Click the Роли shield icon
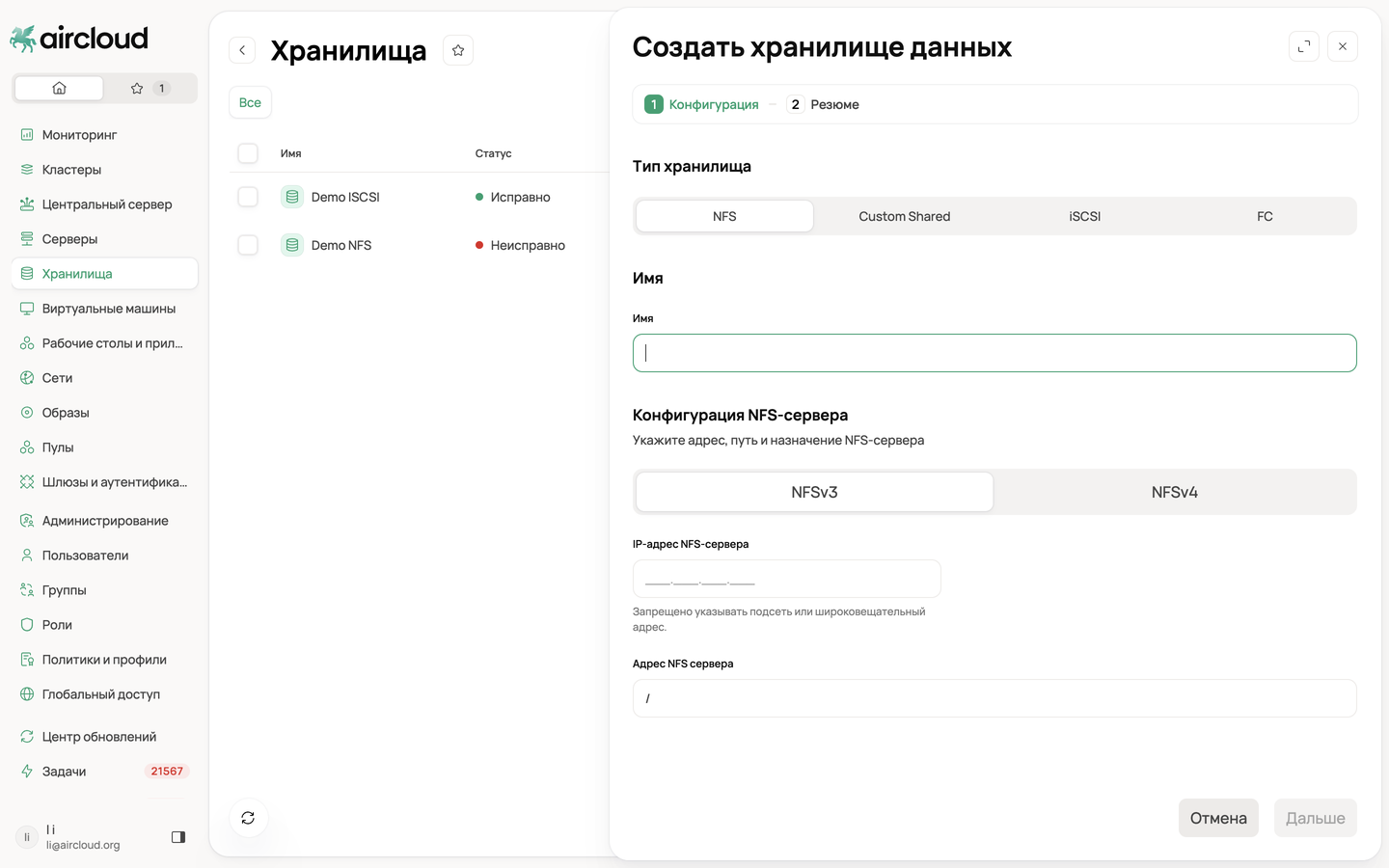 pyautogui.click(x=27, y=625)
